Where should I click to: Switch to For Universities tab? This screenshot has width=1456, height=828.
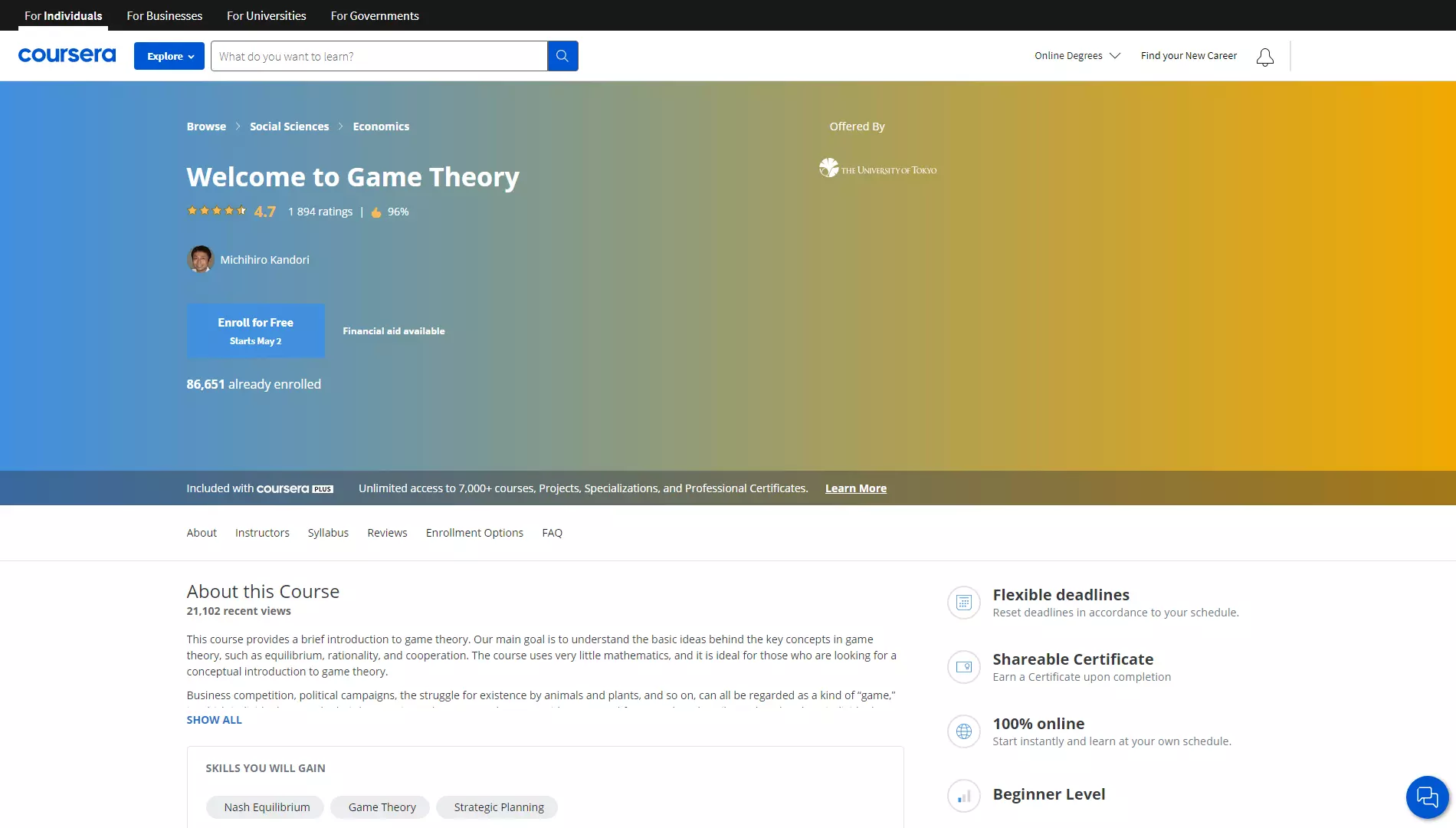[x=267, y=15]
